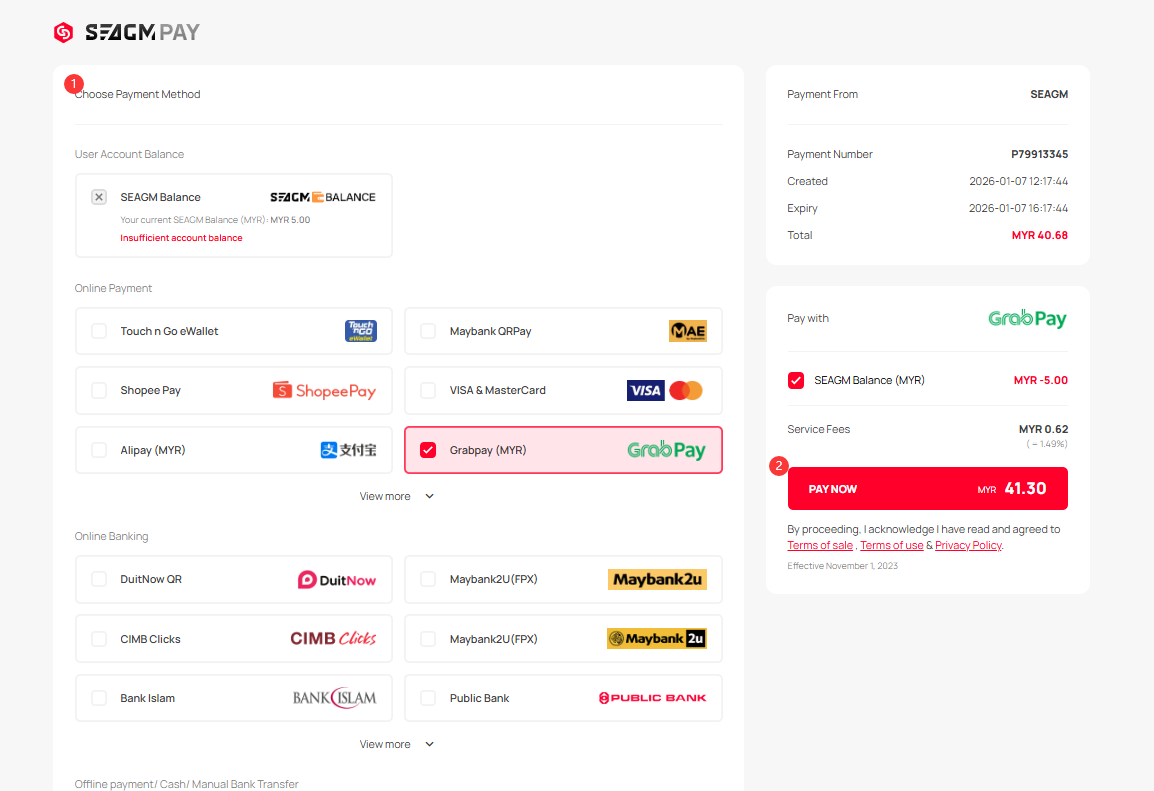The width and height of the screenshot is (1154, 791).
Task: Click the SEAGM Pay logo in header
Action: pos(127,33)
